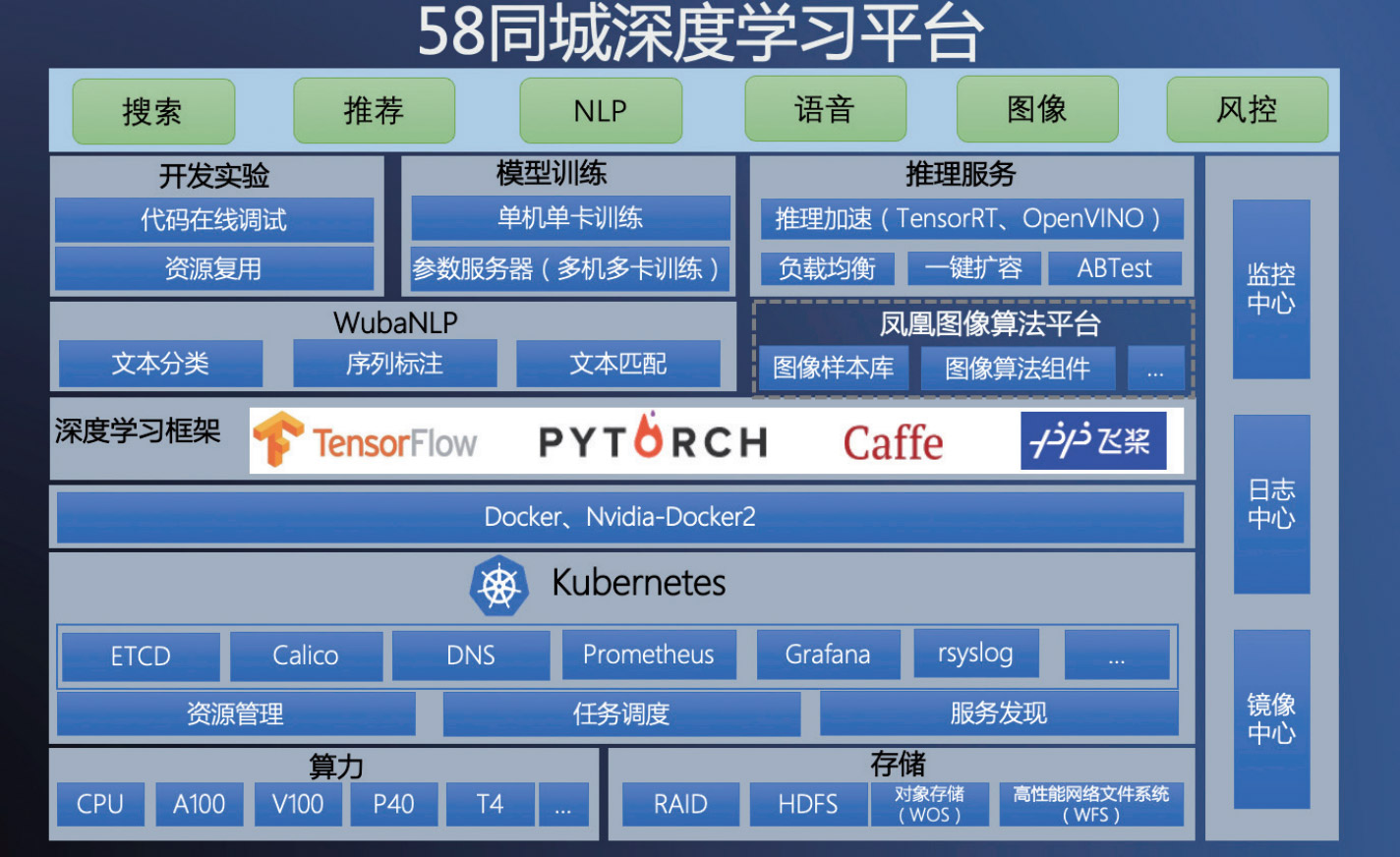
Task: Click the 存储 heading
Action: (x=898, y=764)
